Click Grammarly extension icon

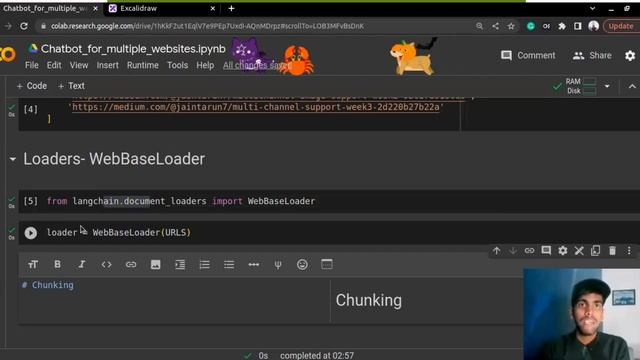click(x=531, y=26)
